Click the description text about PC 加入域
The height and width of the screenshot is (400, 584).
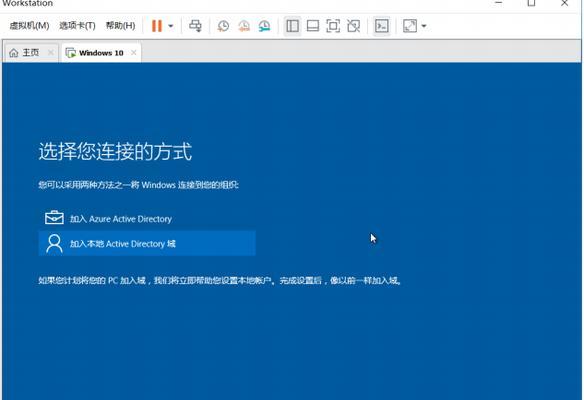(220, 280)
